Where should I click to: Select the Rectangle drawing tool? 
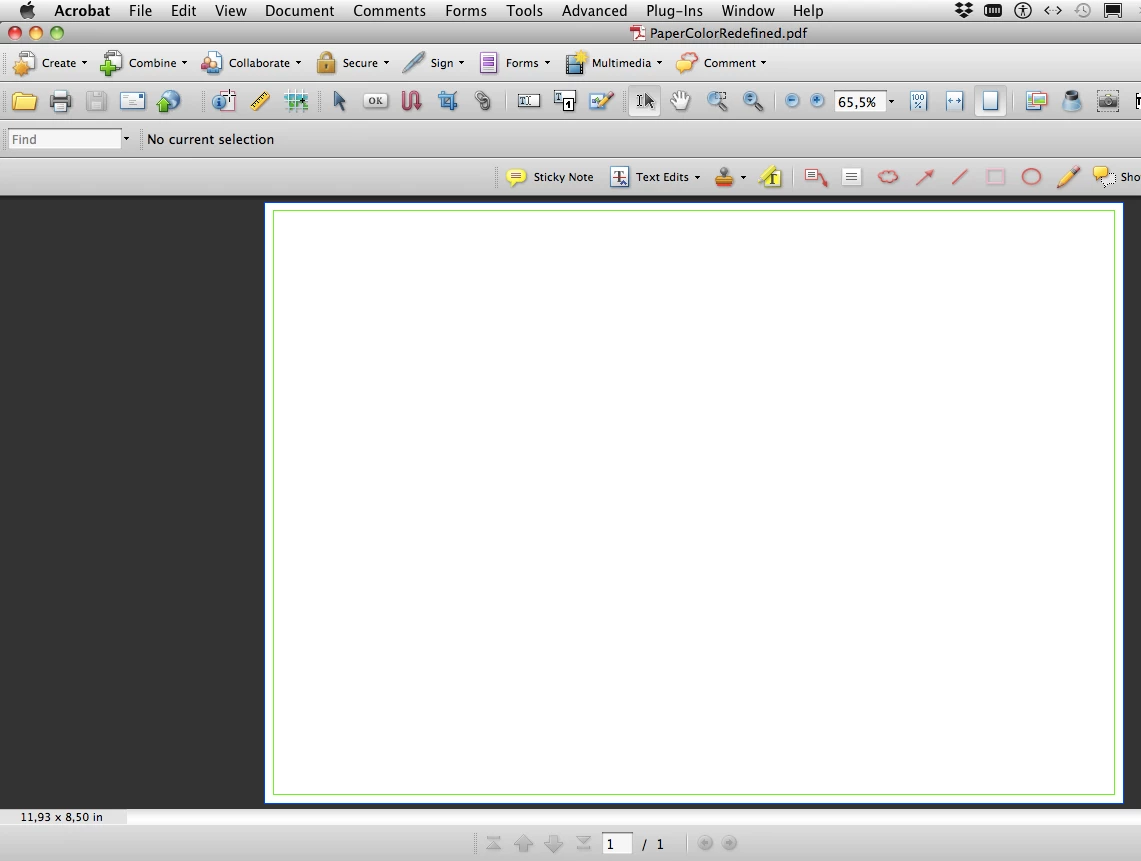pos(995,177)
